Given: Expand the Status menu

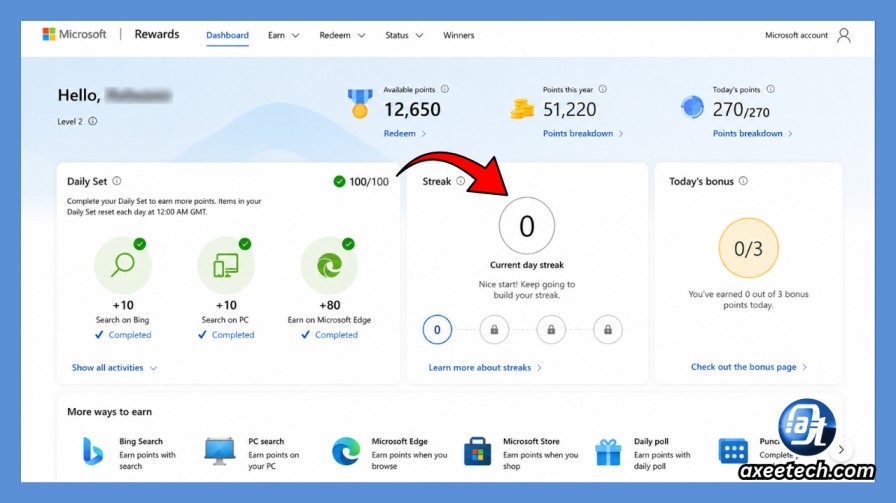Looking at the screenshot, I should (x=404, y=35).
